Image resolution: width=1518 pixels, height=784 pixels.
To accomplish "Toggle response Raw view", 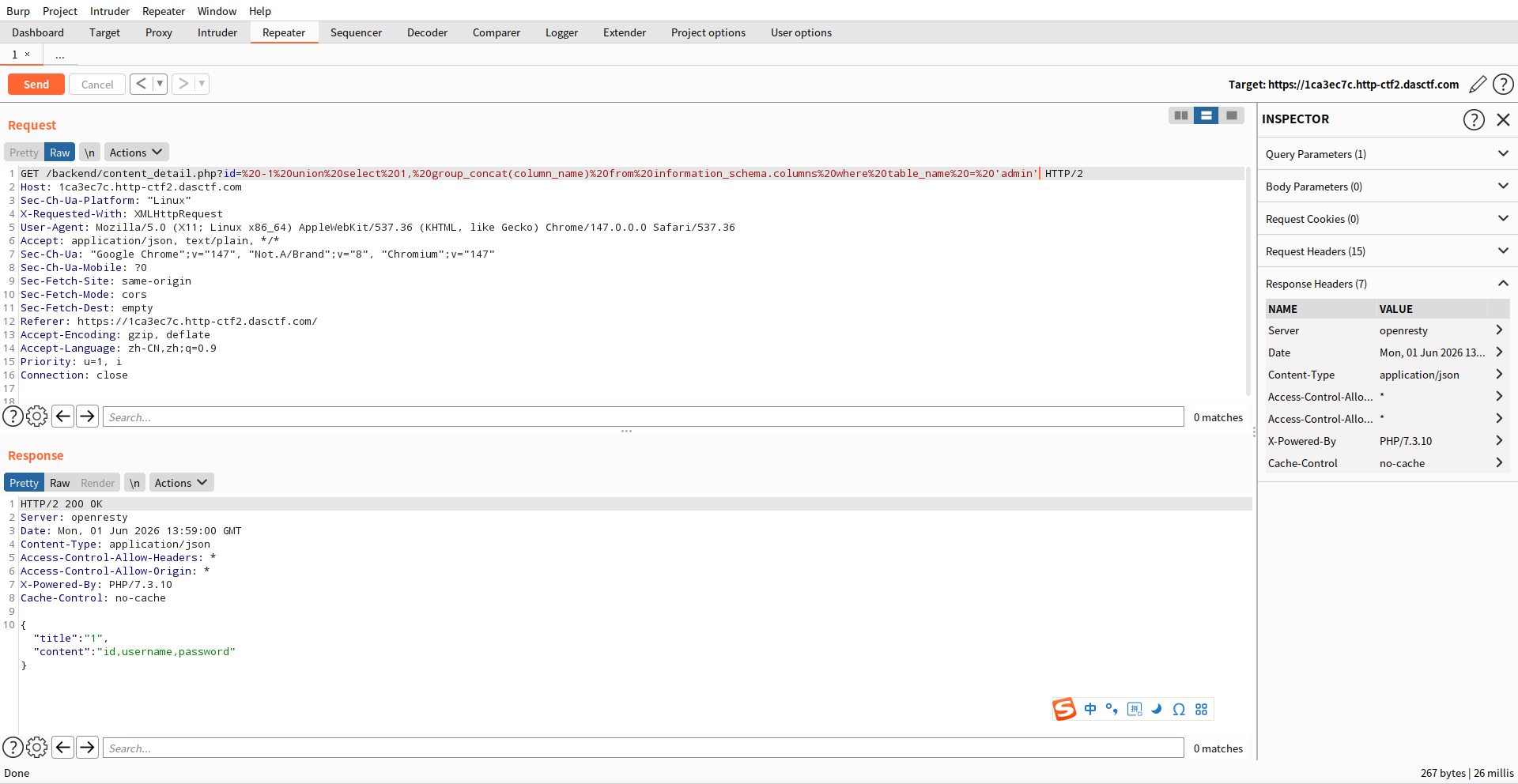I will pos(60,483).
